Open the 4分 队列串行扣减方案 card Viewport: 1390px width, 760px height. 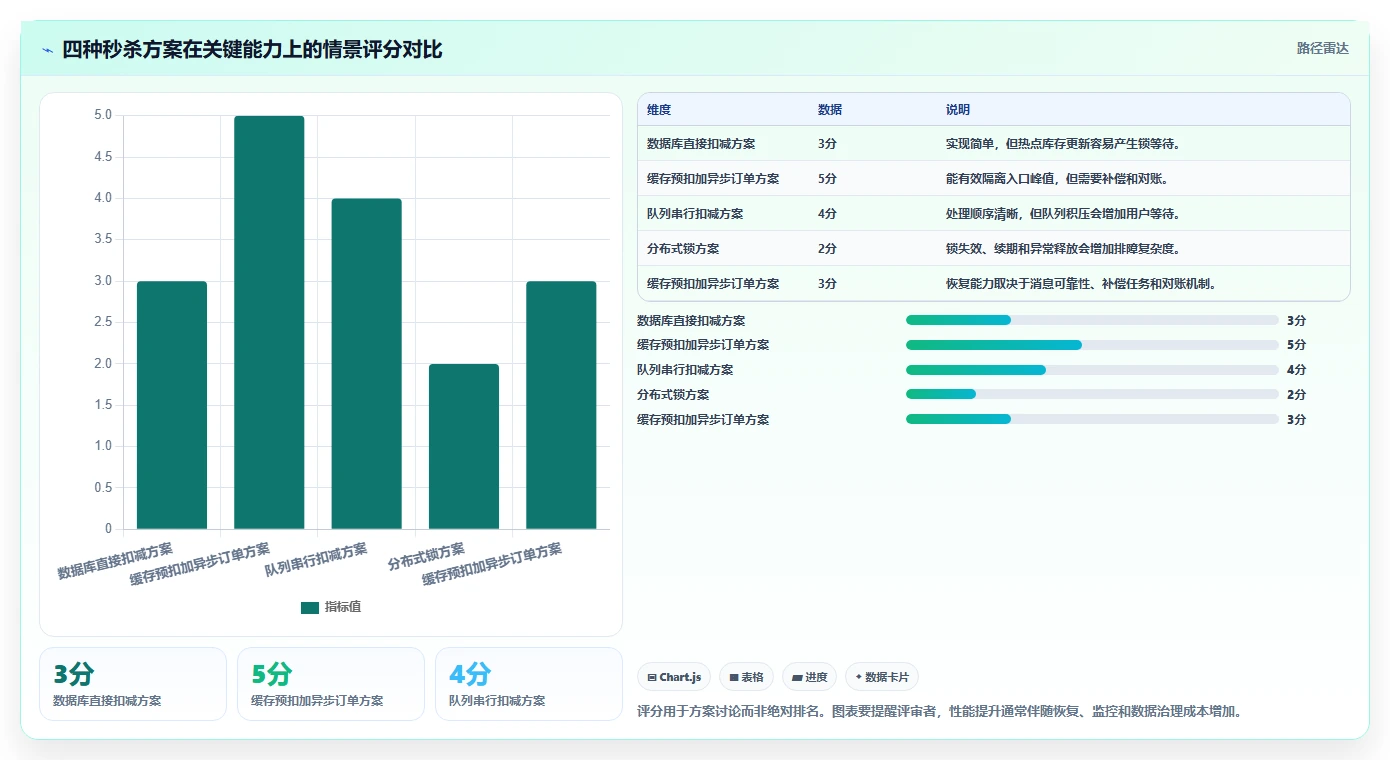tap(529, 684)
